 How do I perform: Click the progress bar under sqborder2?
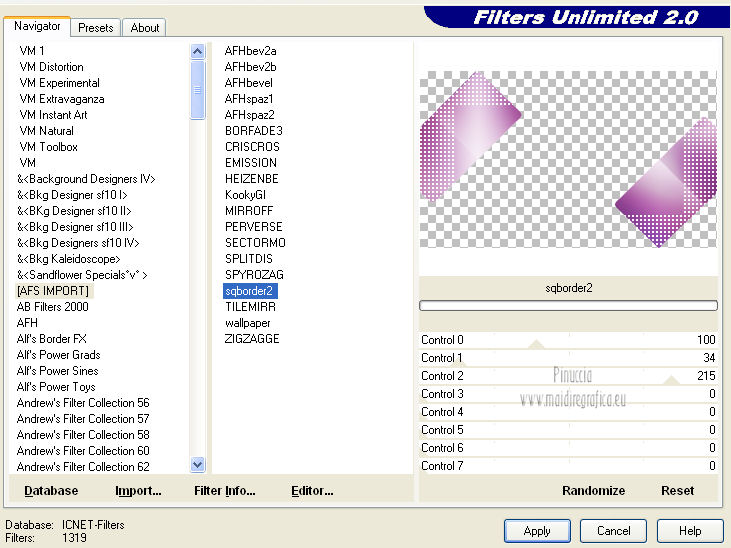(x=568, y=305)
